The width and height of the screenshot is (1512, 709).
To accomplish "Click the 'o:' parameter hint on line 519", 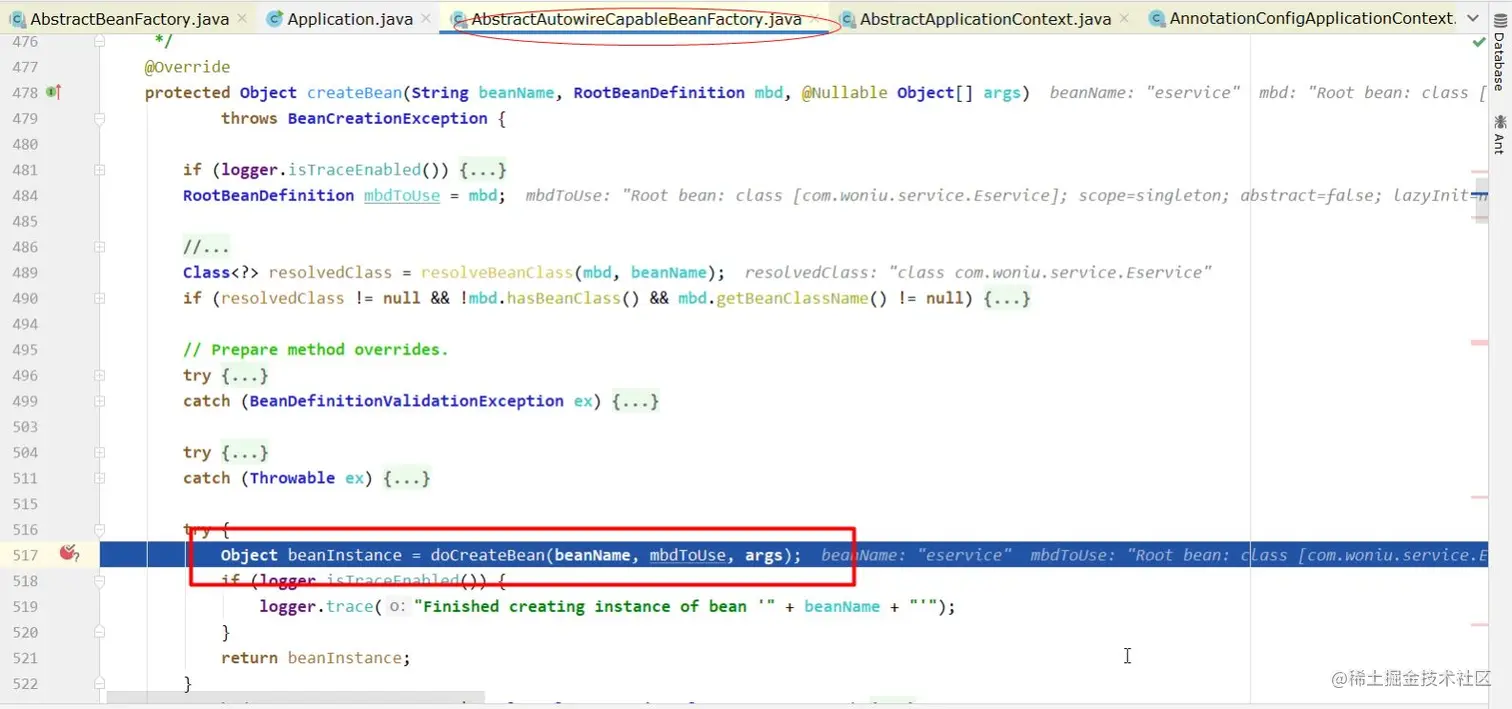I will 396,607.
